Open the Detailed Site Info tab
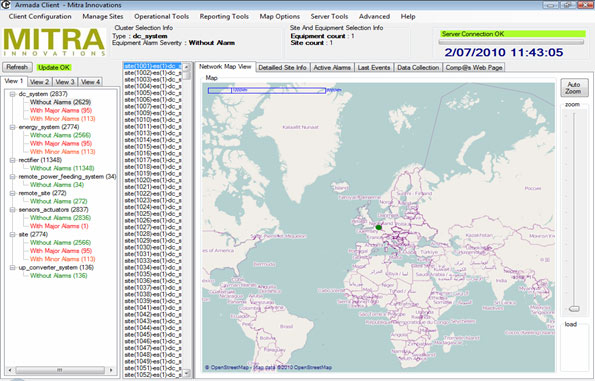This screenshot has height=381, width=595. coord(282,68)
